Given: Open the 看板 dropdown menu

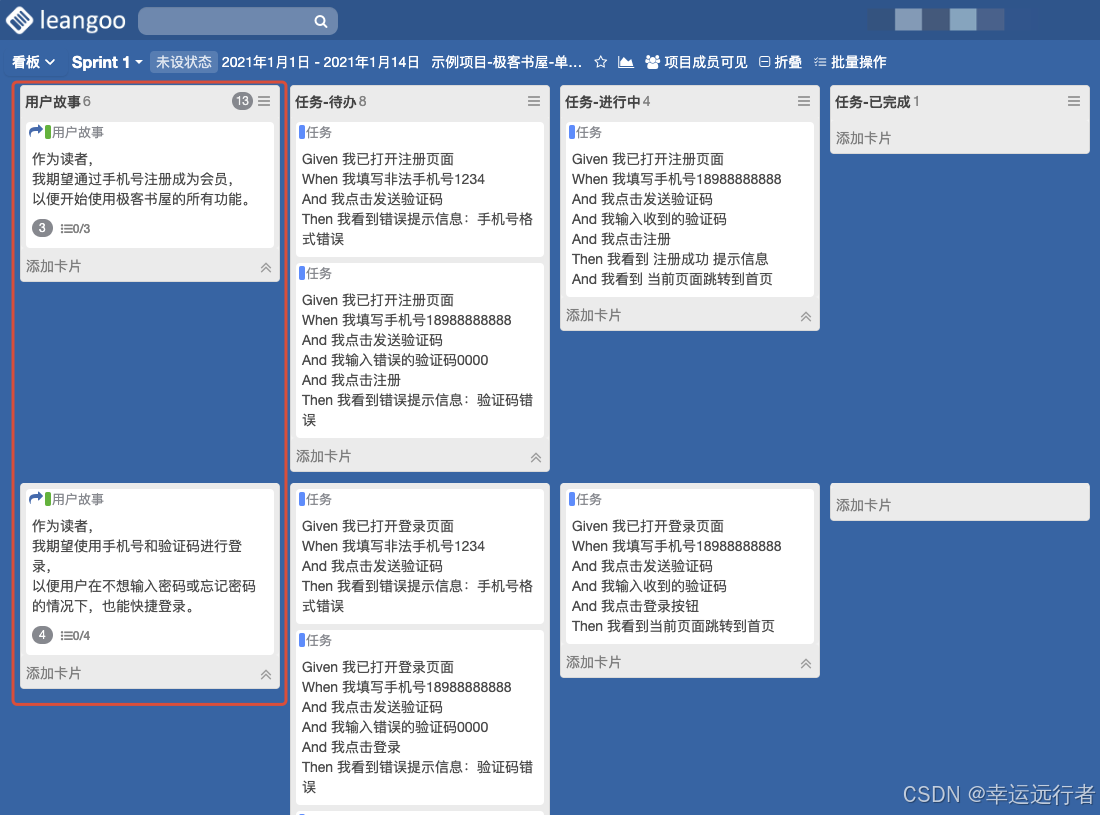Looking at the screenshot, I should pyautogui.click(x=33, y=62).
